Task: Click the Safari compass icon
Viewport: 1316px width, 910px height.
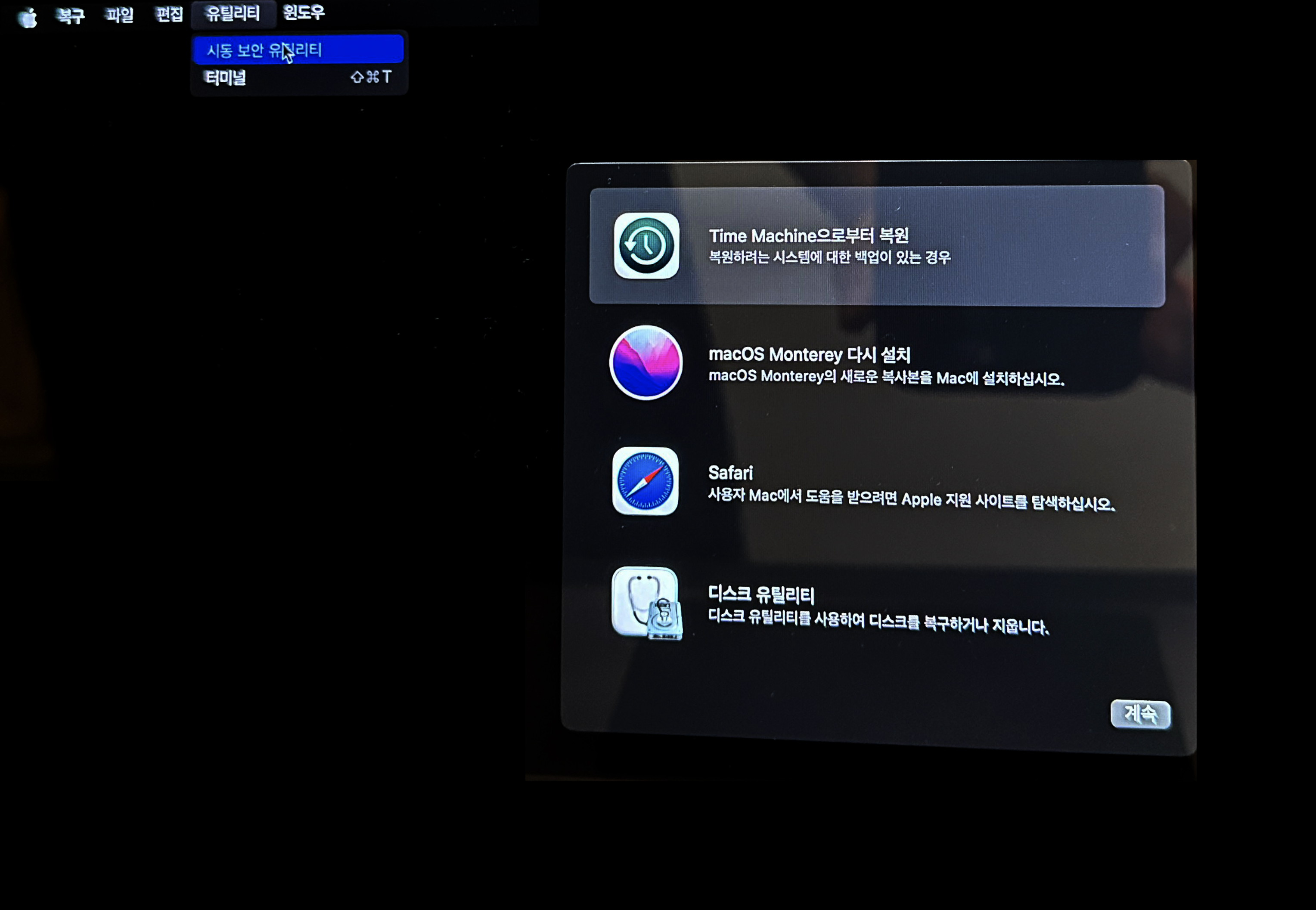Action: click(x=645, y=481)
